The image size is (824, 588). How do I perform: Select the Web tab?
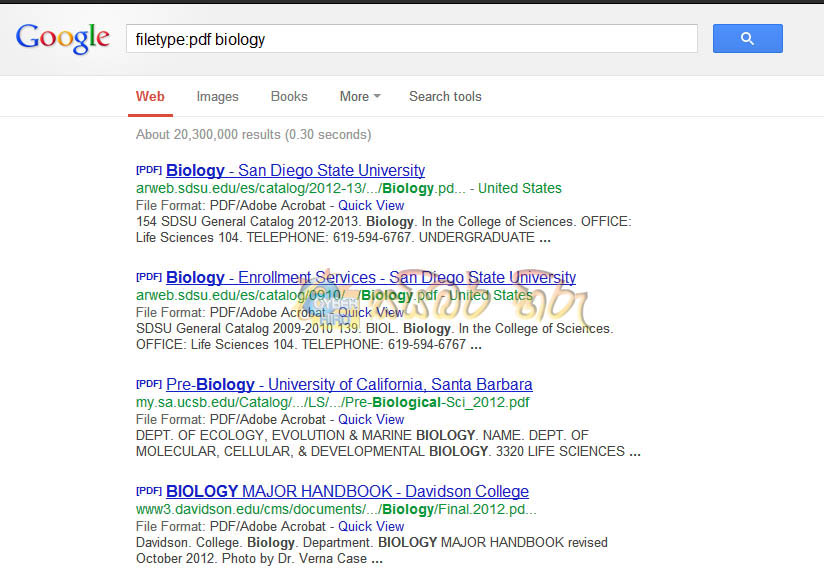pyautogui.click(x=150, y=97)
